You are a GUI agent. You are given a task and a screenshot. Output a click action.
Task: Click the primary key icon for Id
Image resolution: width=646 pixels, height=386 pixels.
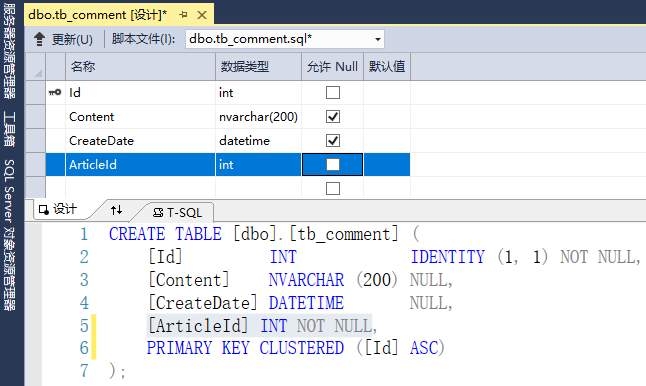click(x=55, y=93)
